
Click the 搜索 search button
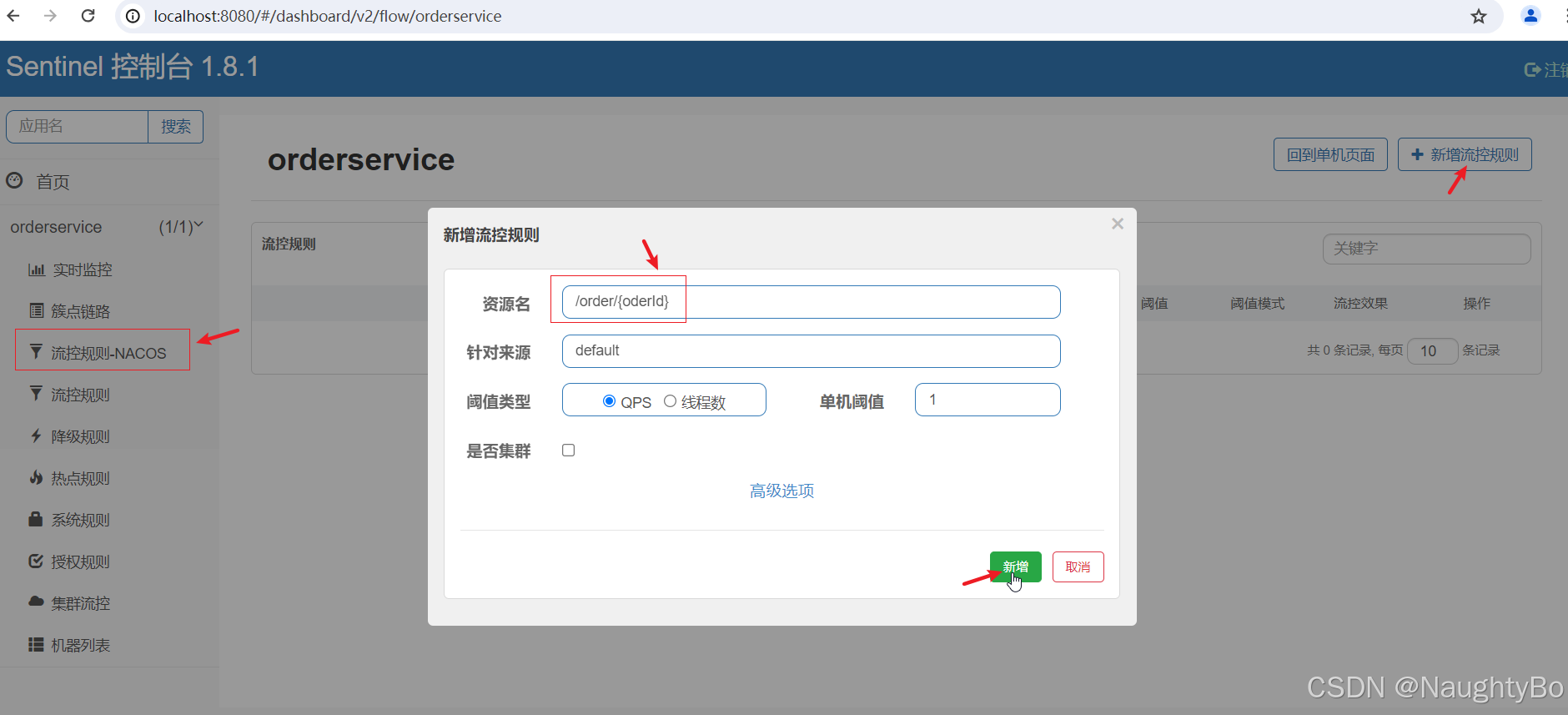176,127
